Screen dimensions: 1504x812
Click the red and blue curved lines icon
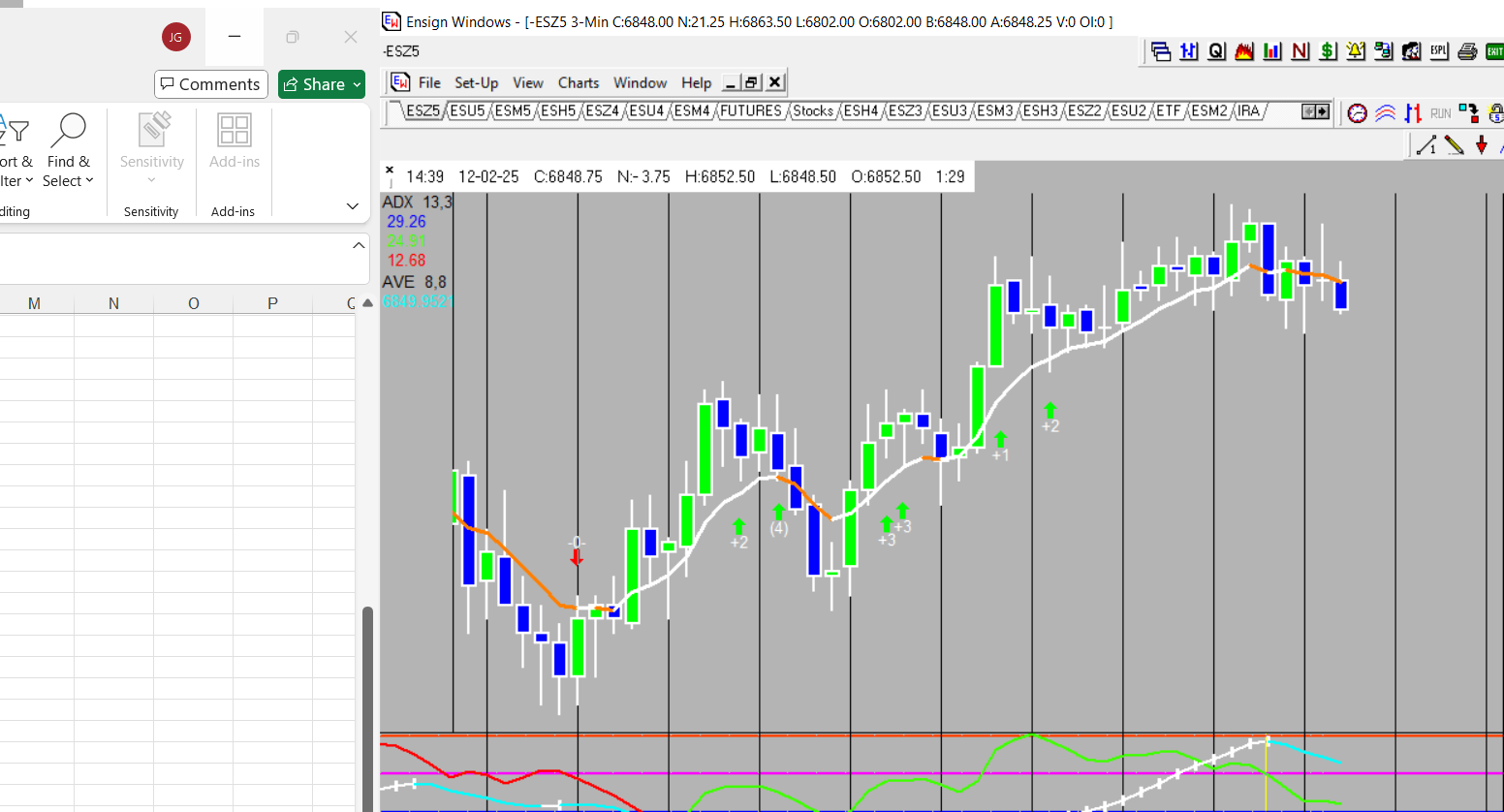click(x=1386, y=113)
